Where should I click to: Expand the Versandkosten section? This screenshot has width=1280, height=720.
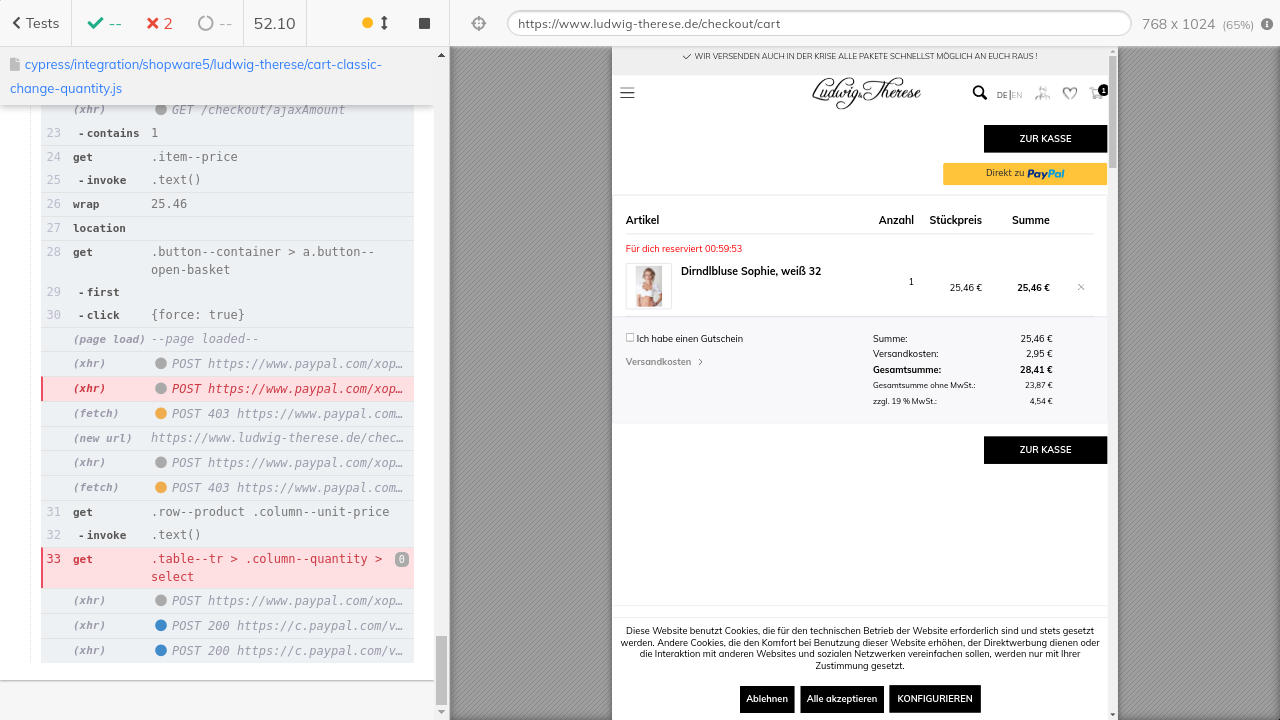click(x=664, y=362)
